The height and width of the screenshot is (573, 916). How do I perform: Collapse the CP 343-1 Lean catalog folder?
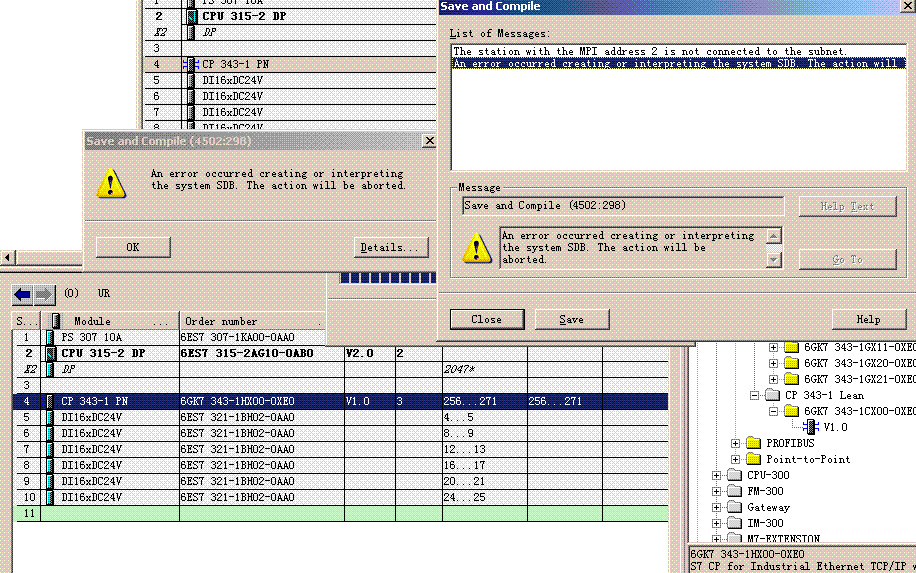754,395
